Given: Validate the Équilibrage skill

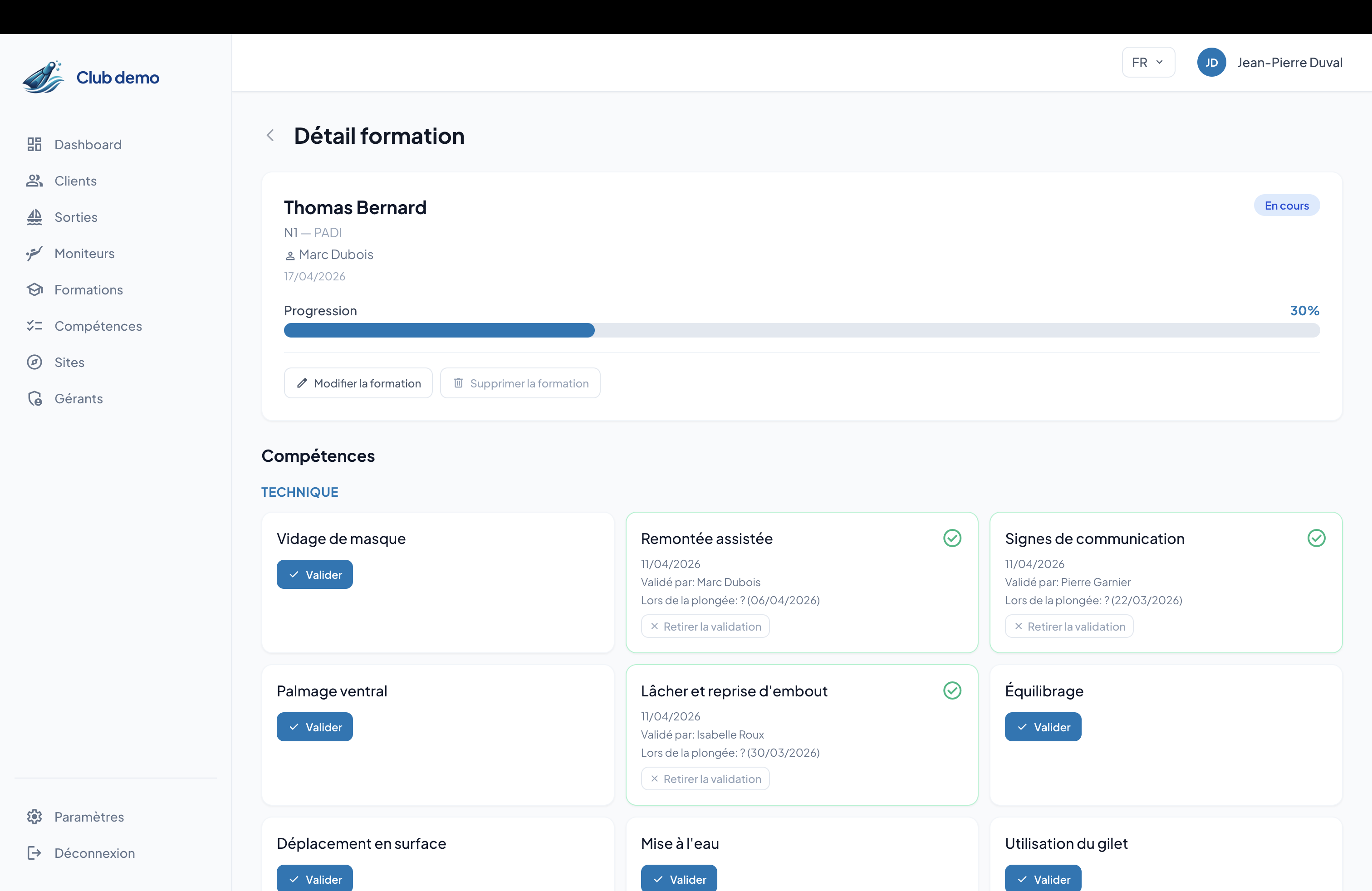Looking at the screenshot, I should point(1042,727).
